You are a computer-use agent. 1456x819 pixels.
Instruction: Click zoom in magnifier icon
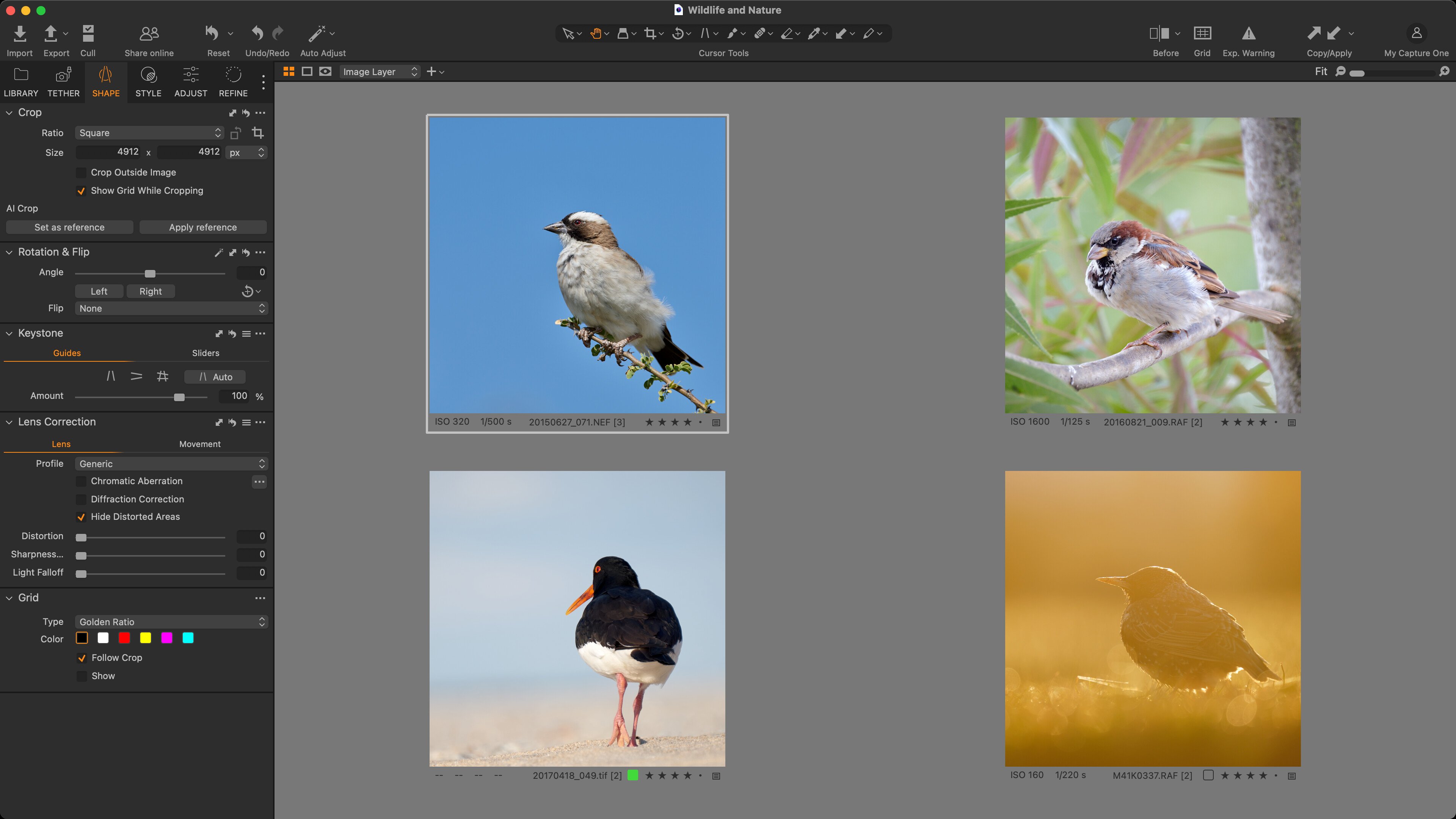coord(1444,72)
